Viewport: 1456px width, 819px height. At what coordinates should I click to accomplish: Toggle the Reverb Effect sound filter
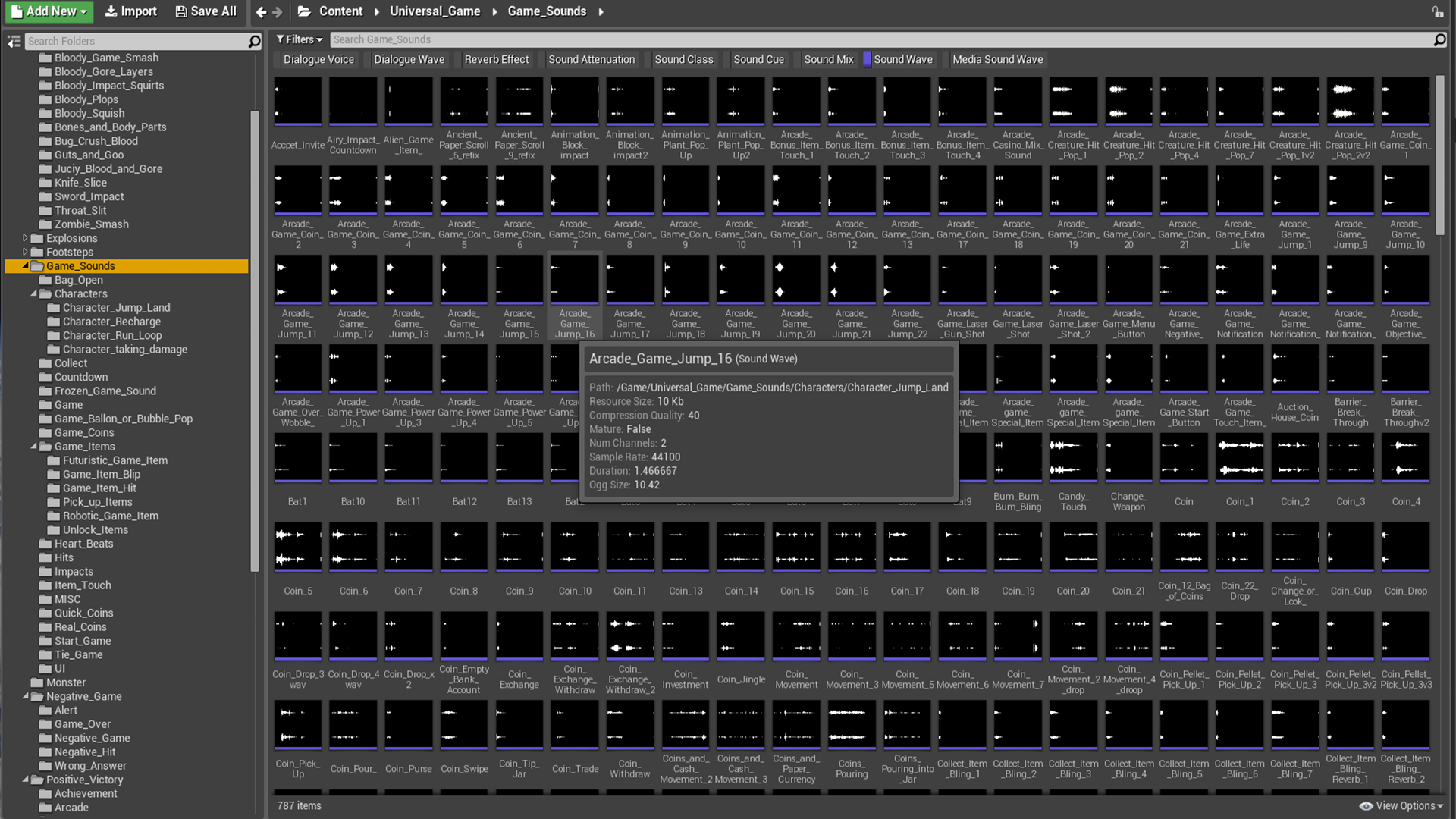point(497,59)
